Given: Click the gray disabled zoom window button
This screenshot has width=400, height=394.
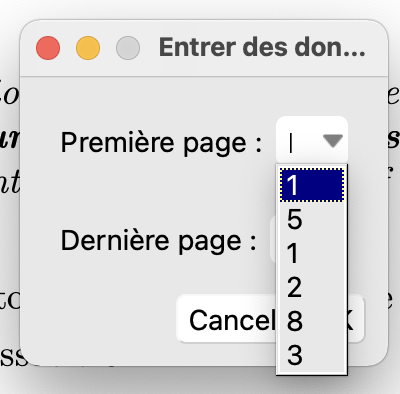Looking at the screenshot, I should coord(128,48).
